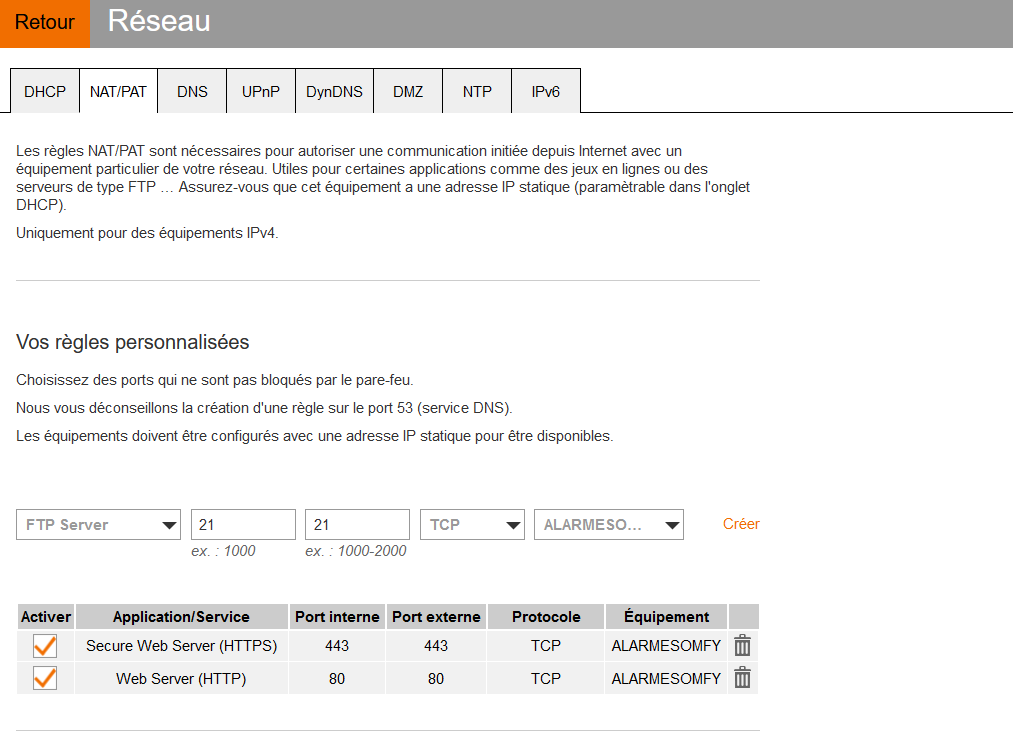Open the DNS tab

(x=192, y=91)
